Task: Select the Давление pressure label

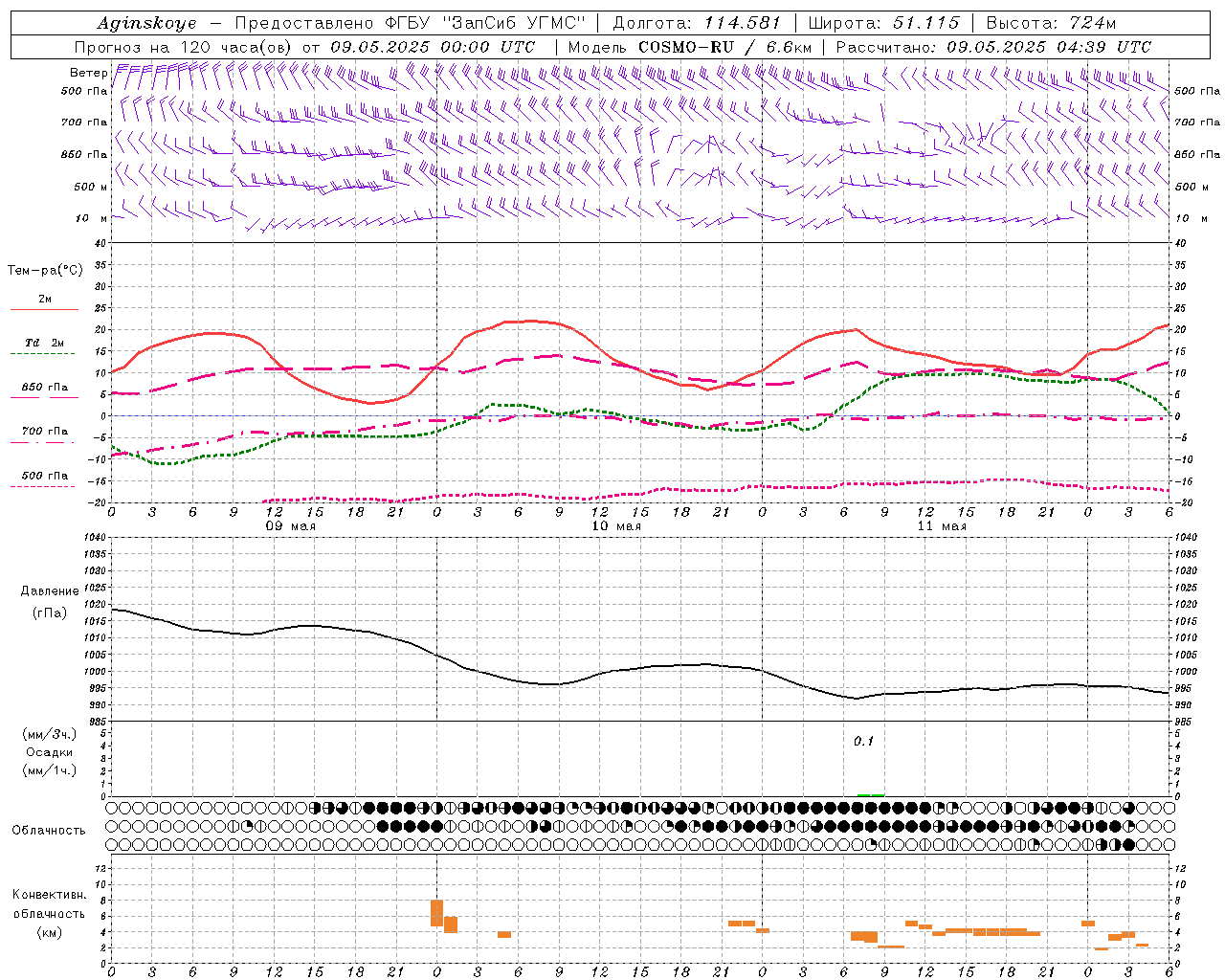Action: coord(50,591)
